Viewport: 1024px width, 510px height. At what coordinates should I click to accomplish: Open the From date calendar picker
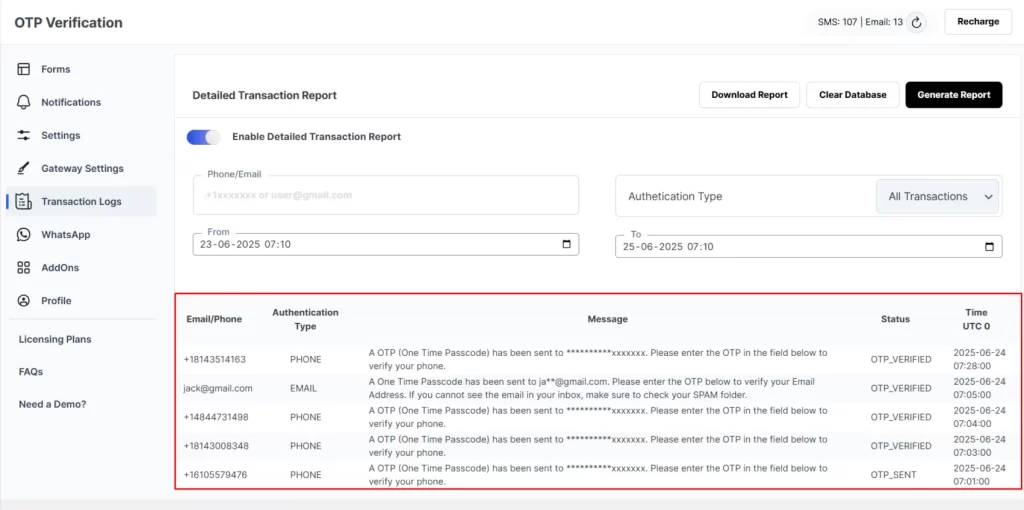tap(567, 244)
